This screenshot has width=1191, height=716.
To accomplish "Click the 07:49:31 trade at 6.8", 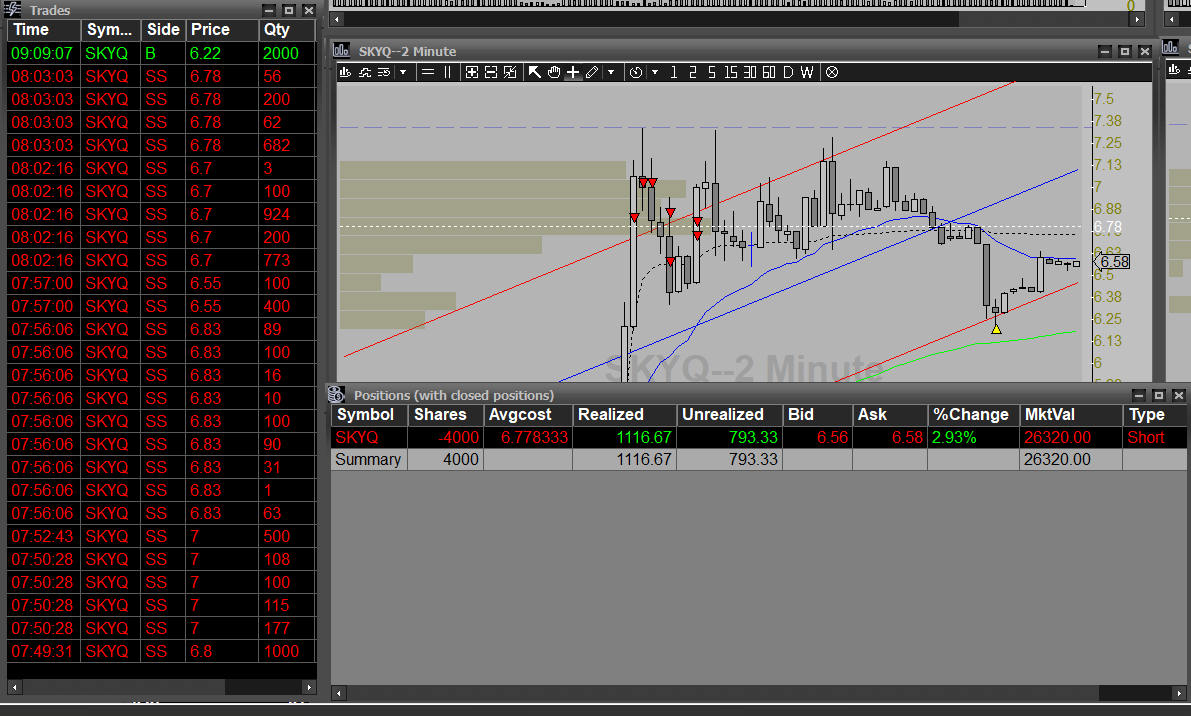I will (161, 651).
